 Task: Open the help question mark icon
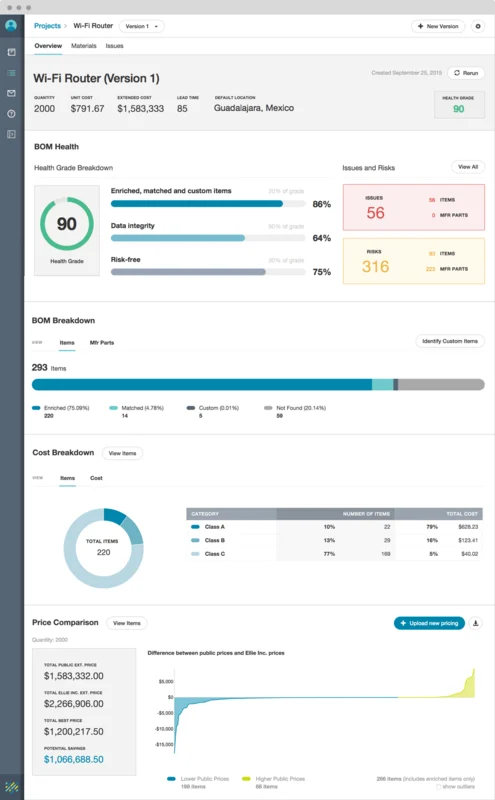(x=11, y=114)
